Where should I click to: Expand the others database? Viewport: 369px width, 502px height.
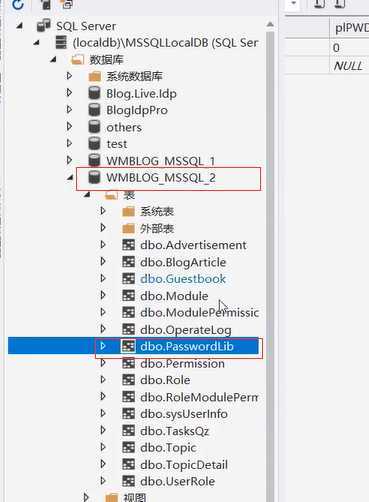[x=69, y=126]
